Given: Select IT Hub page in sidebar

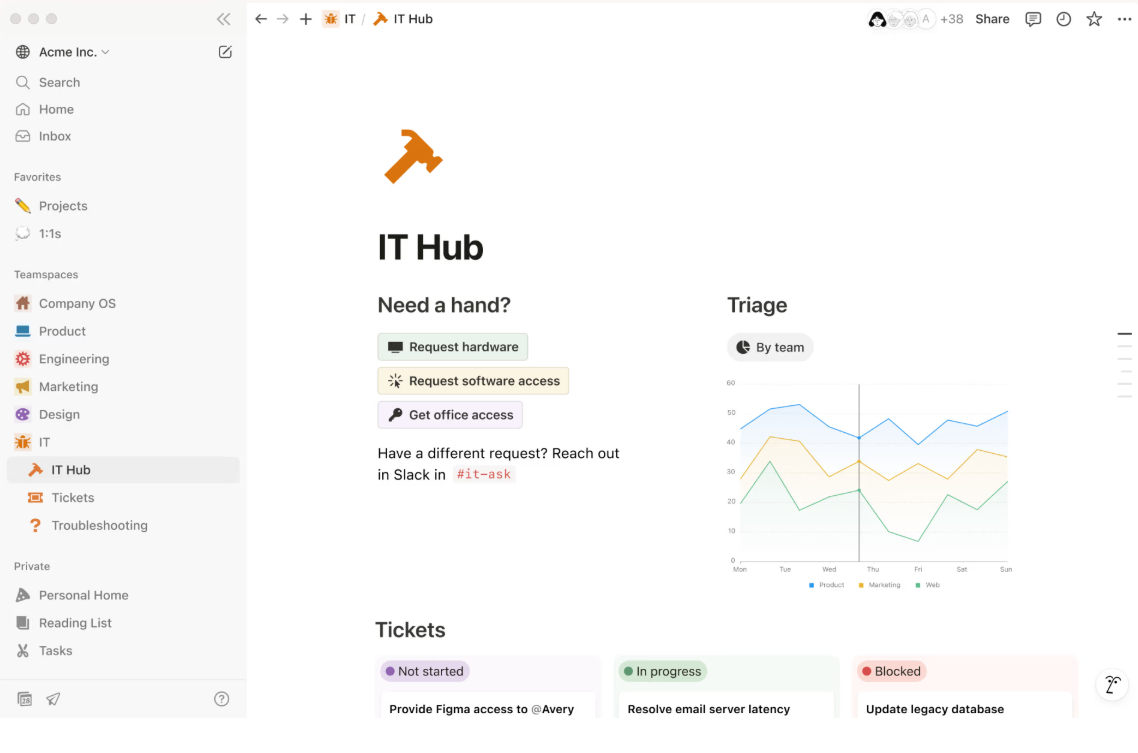Looking at the screenshot, I should tap(123, 470).
